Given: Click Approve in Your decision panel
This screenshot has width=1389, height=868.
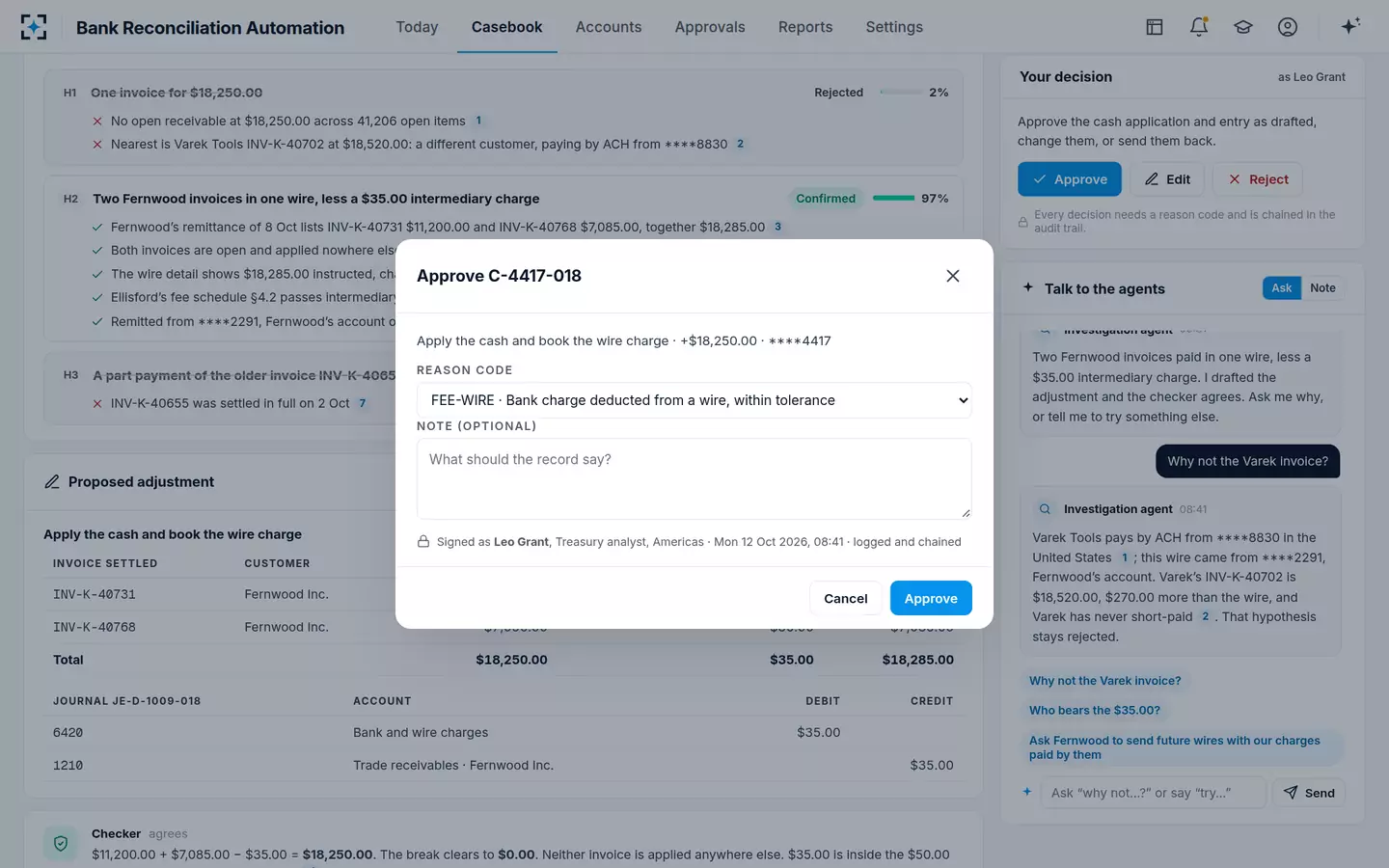Looking at the screenshot, I should (1070, 179).
